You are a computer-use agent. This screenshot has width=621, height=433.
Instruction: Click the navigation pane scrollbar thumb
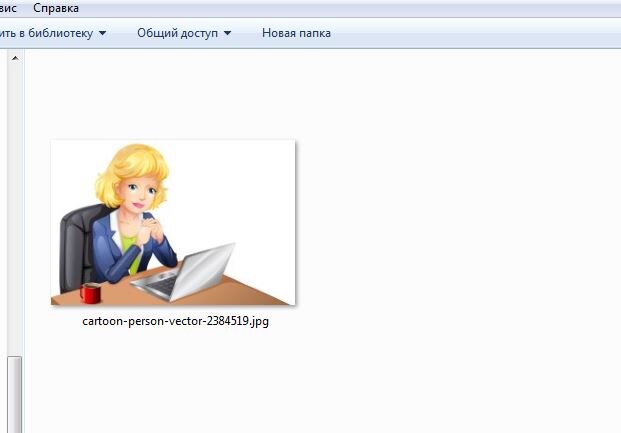tap(15, 394)
